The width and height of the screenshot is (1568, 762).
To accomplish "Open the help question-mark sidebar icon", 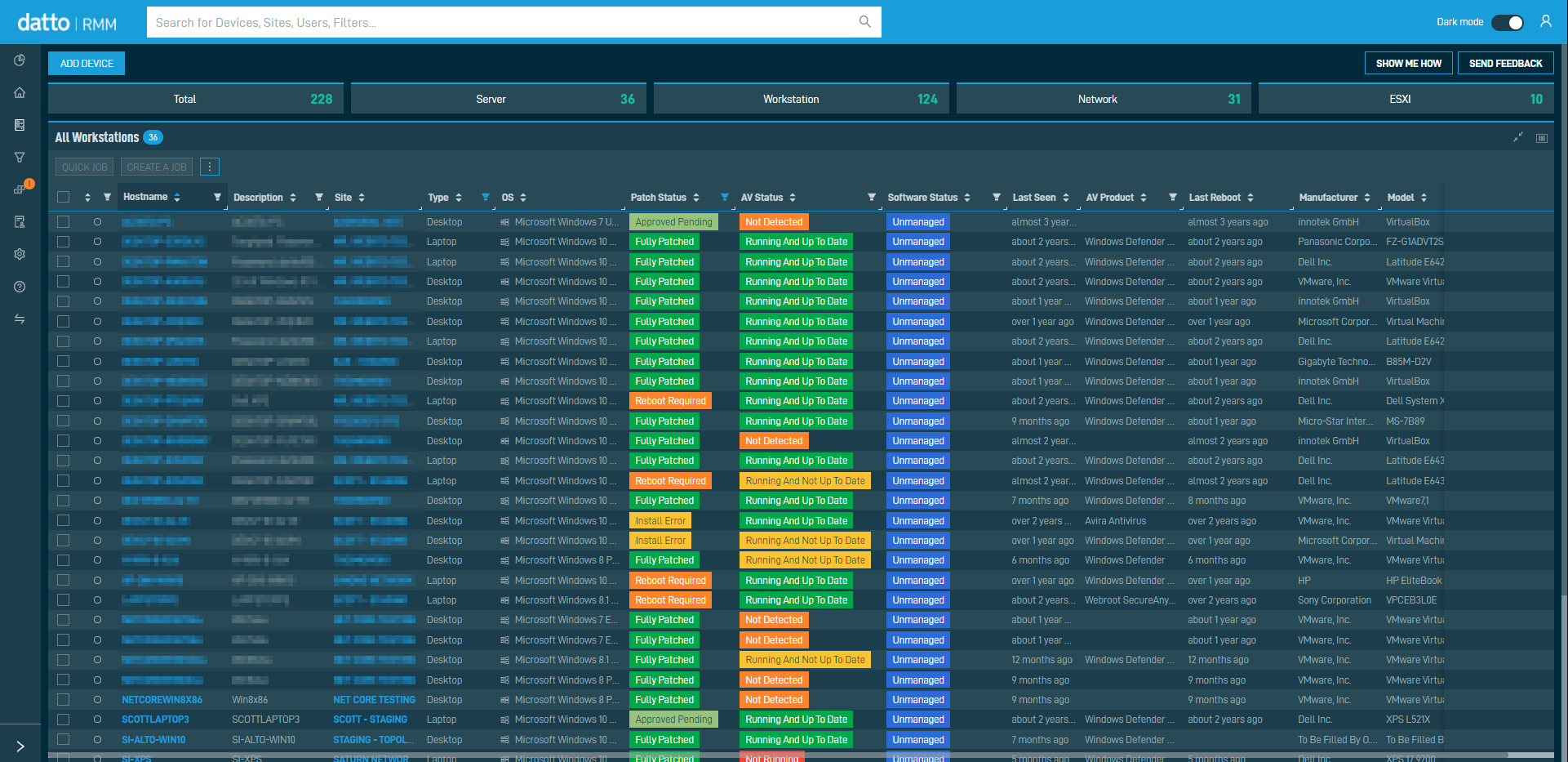I will [x=20, y=287].
